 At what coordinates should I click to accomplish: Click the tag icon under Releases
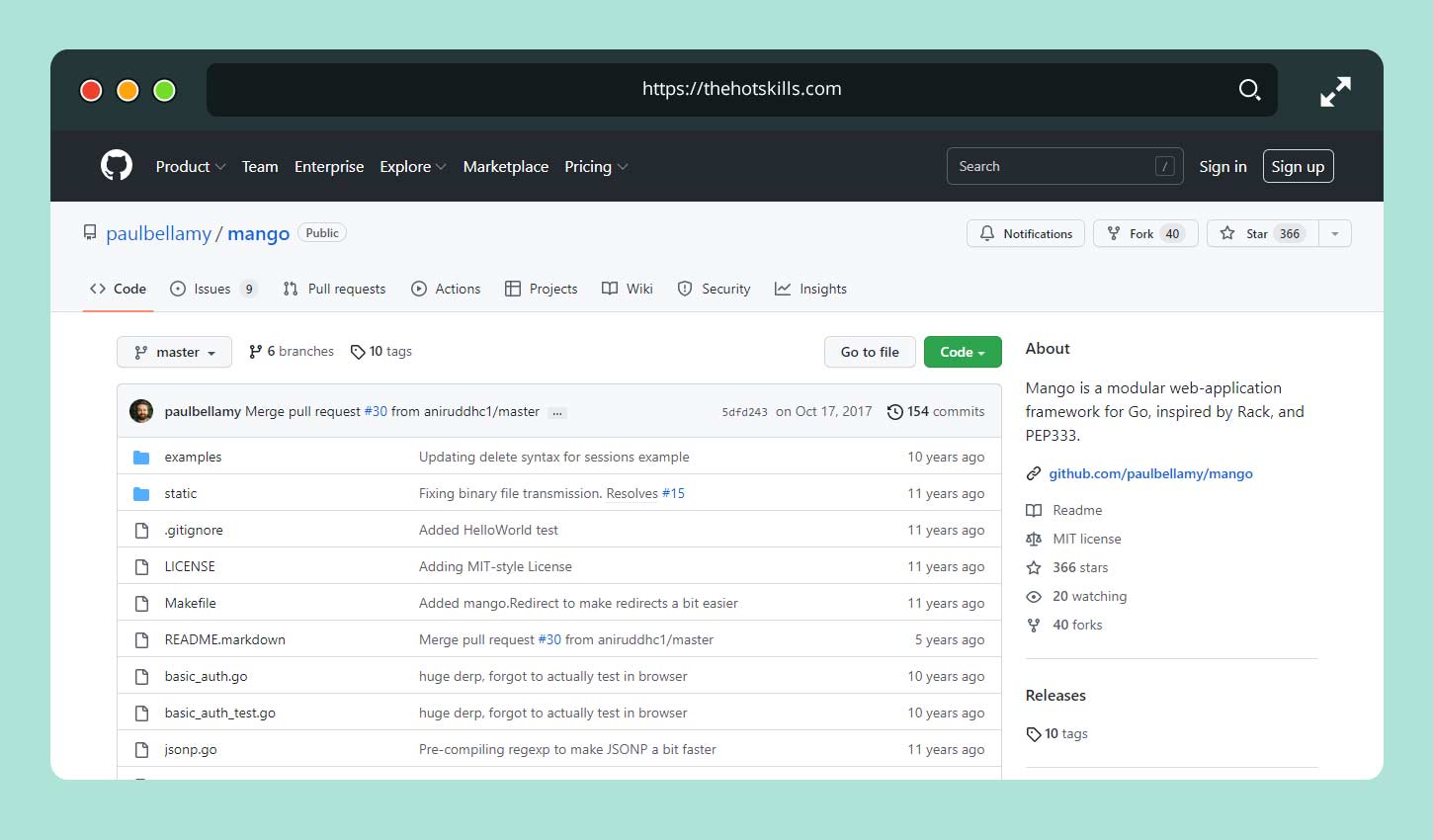tap(1034, 734)
